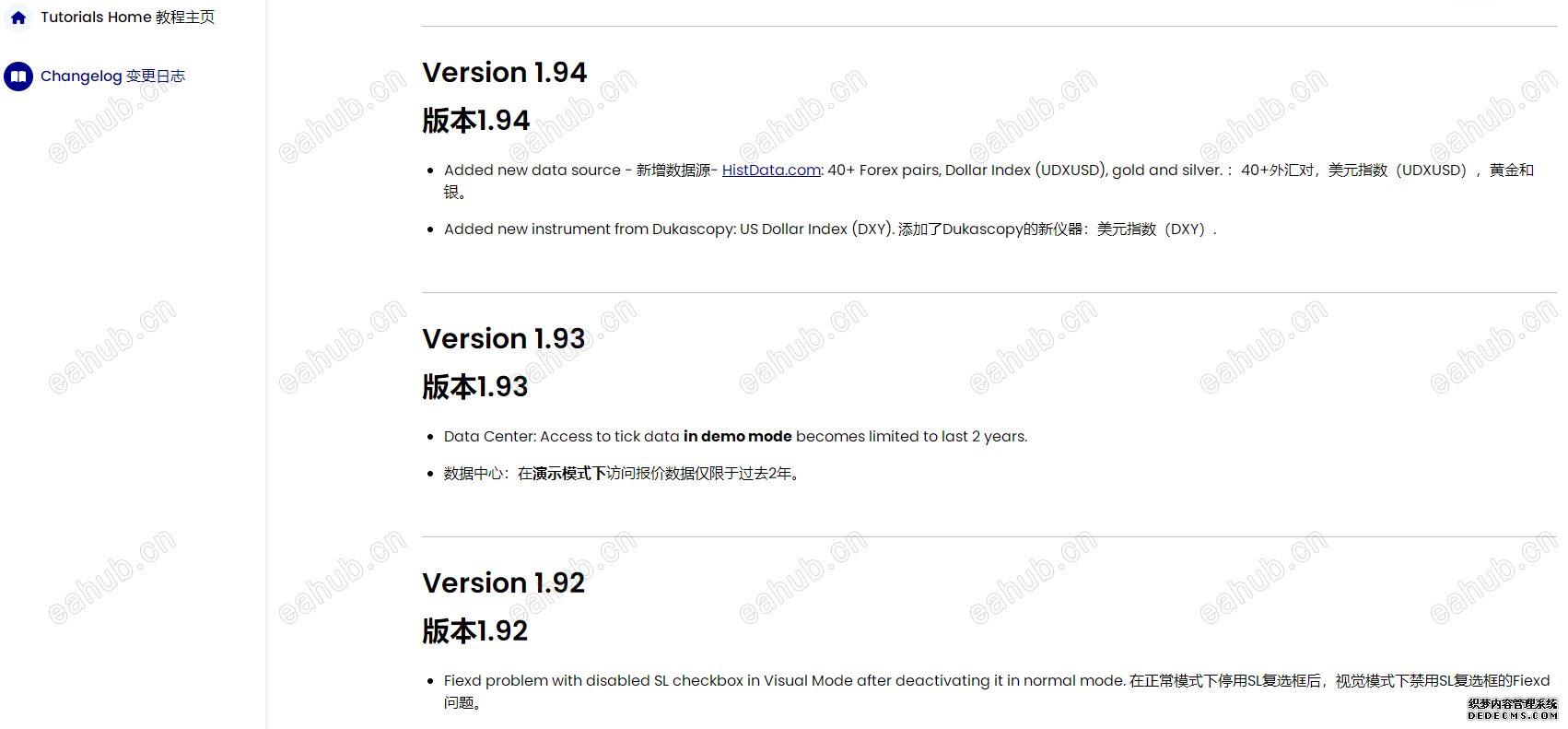Click the Version 1.94 heading
The width and height of the screenshot is (1568, 729).
504,73
